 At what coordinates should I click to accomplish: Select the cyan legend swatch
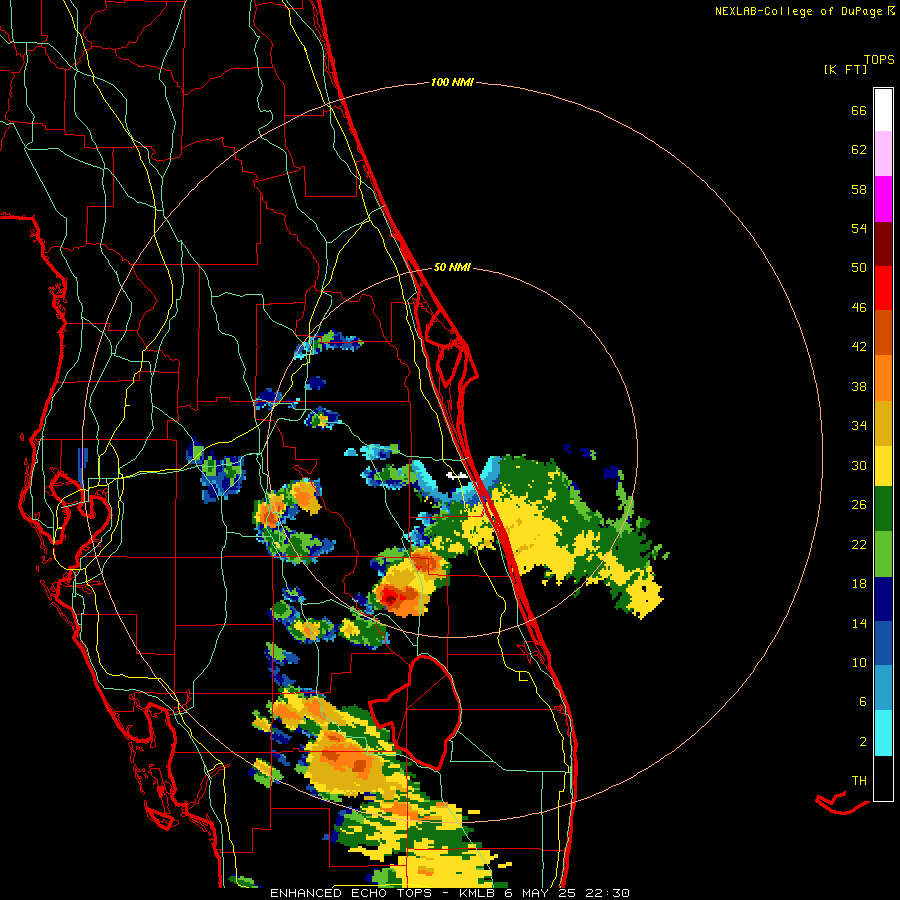click(883, 733)
